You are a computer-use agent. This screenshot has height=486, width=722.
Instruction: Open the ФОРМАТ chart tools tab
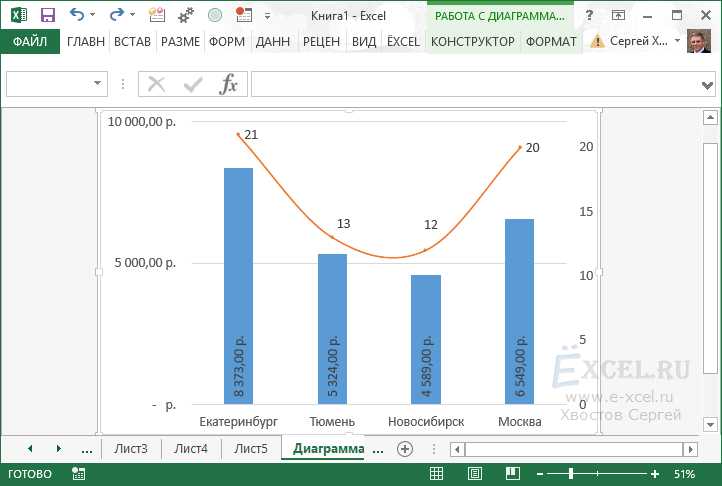(551, 41)
